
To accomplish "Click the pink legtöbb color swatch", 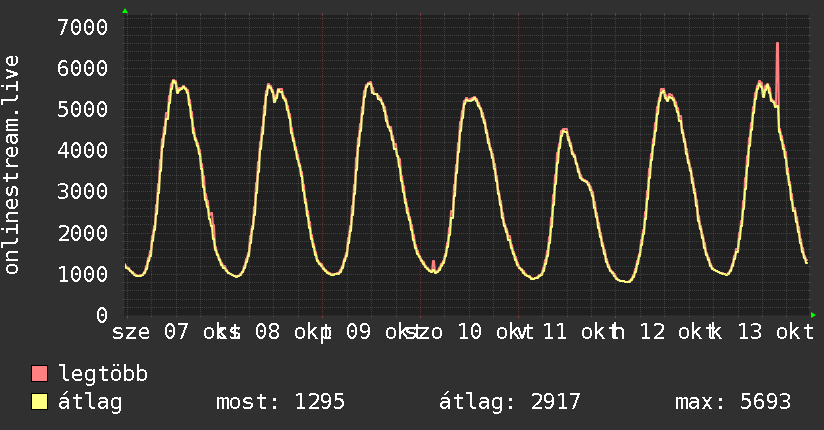I will click(39, 373).
